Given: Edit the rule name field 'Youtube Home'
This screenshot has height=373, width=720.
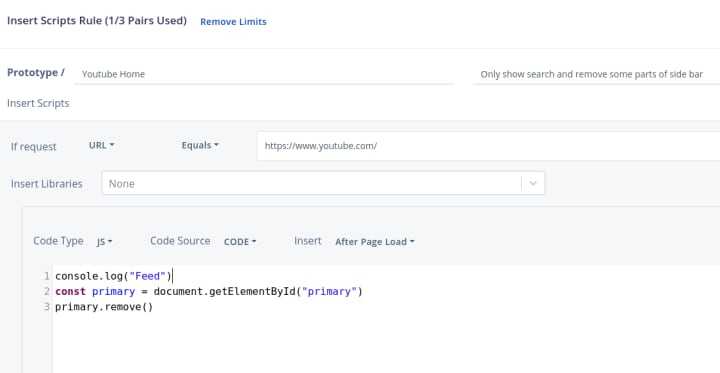Looking at the screenshot, I should coord(264,74).
